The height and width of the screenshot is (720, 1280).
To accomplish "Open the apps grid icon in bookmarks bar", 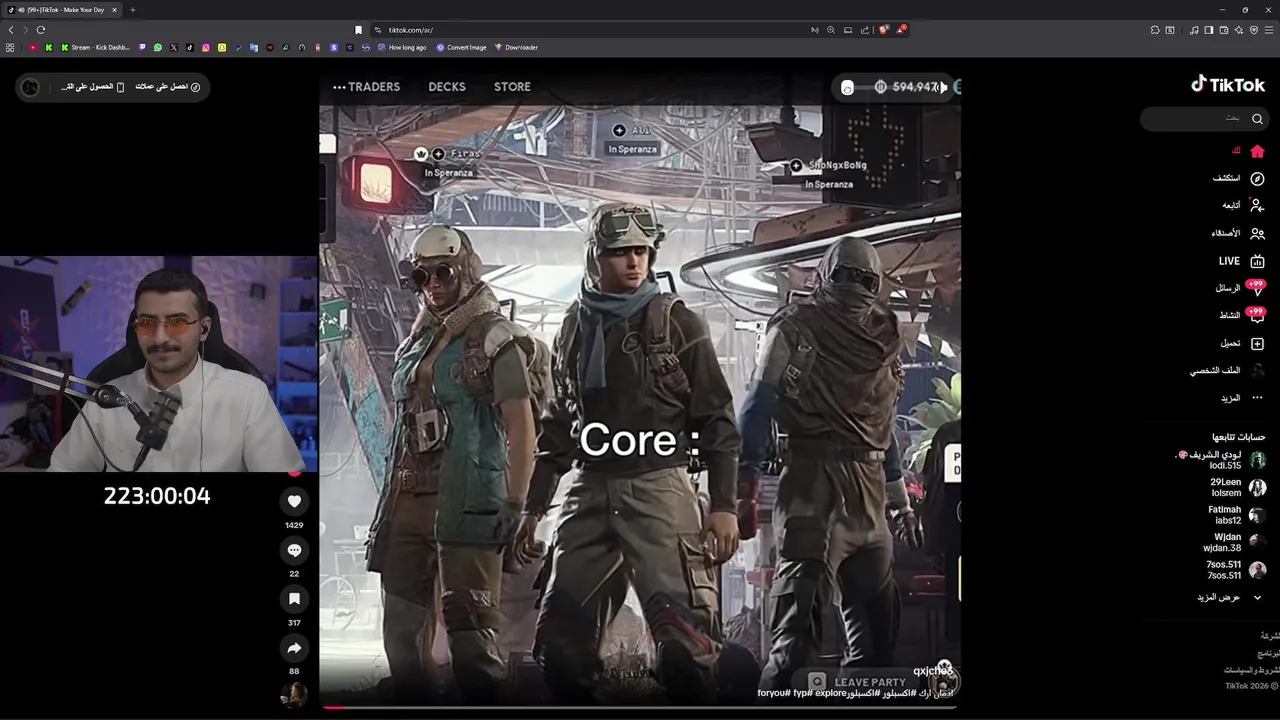I will (10, 47).
